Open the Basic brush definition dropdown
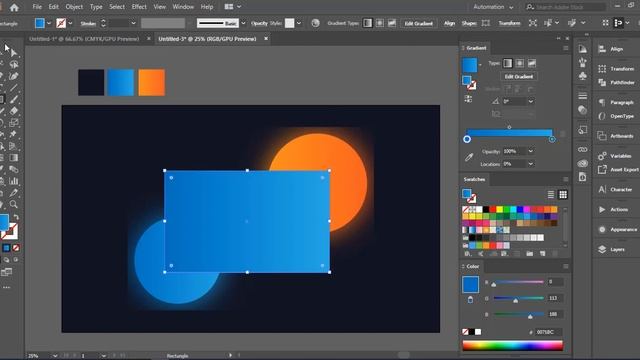Viewport: 640px width, 360px height. (x=243, y=23)
